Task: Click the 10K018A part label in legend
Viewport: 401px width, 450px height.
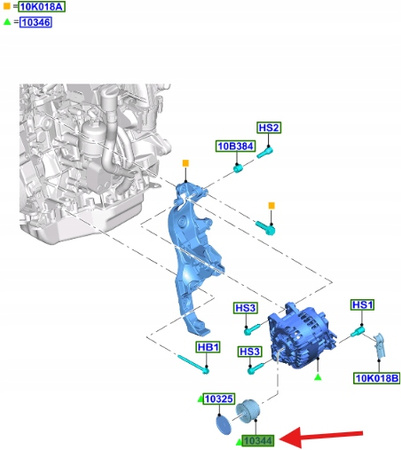Action: click(x=42, y=7)
